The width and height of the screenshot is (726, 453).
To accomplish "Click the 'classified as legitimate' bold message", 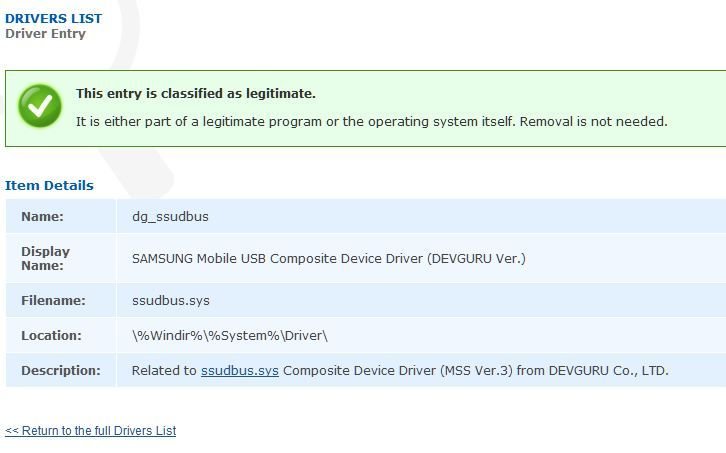I will tap(196, 94).
